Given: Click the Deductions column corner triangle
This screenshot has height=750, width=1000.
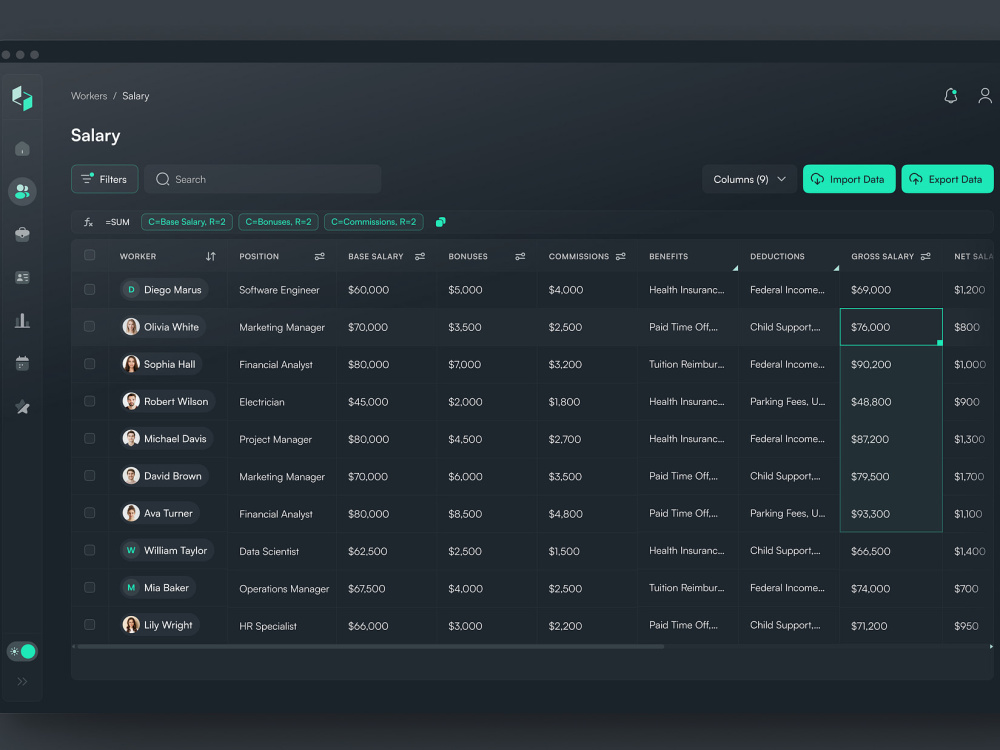Looking at the screenshot, I should (x=835, y=268).
